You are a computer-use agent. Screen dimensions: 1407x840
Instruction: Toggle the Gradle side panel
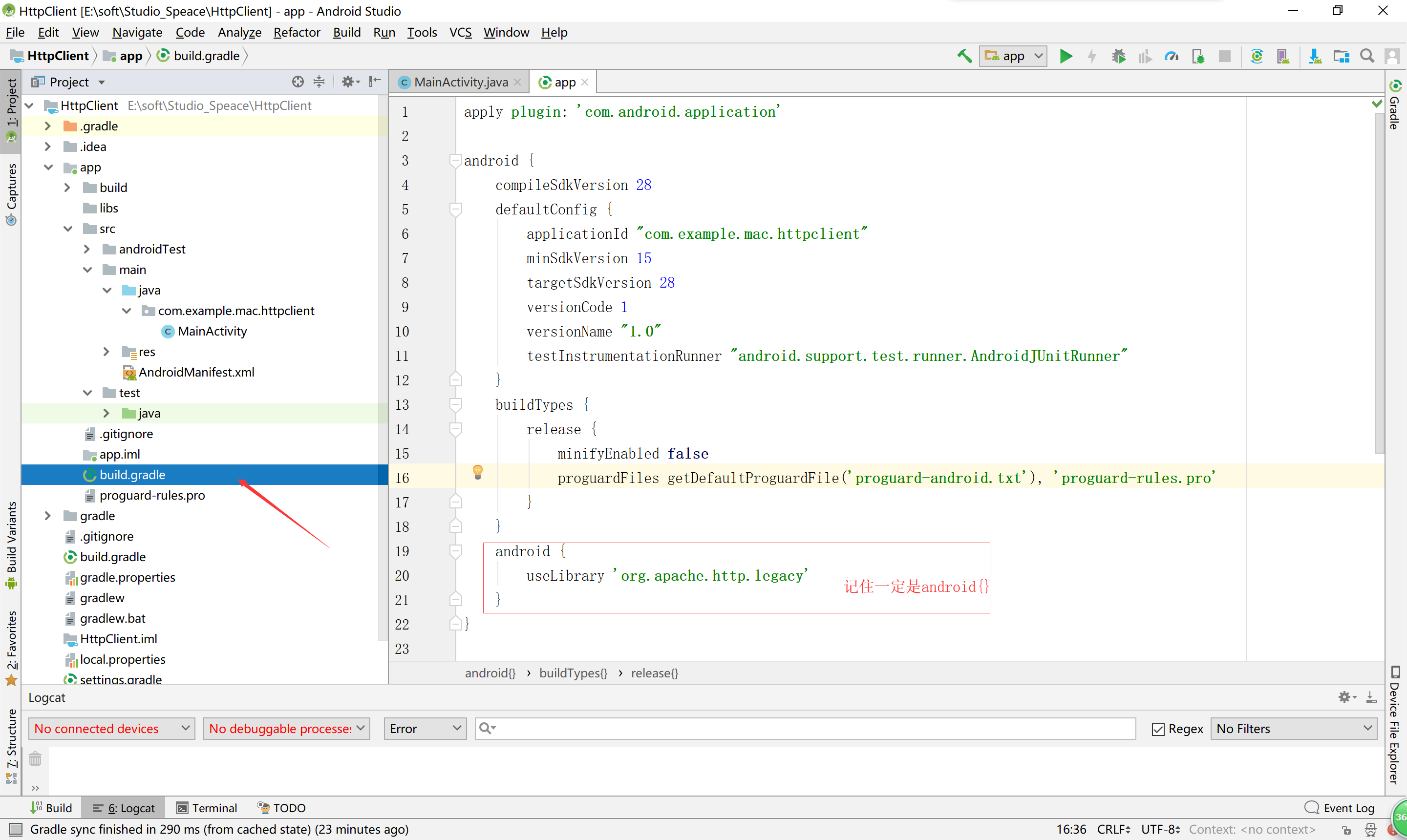click(x=1395, y=106)
